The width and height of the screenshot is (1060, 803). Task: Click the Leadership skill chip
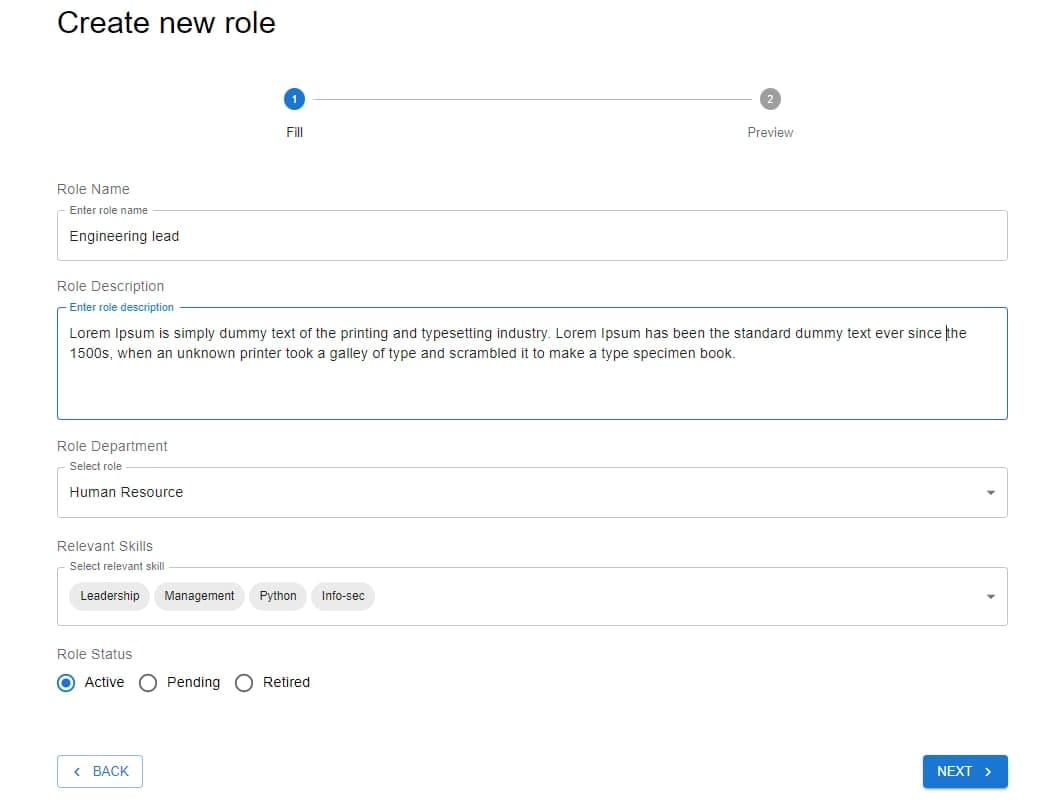tap(110, 596)
